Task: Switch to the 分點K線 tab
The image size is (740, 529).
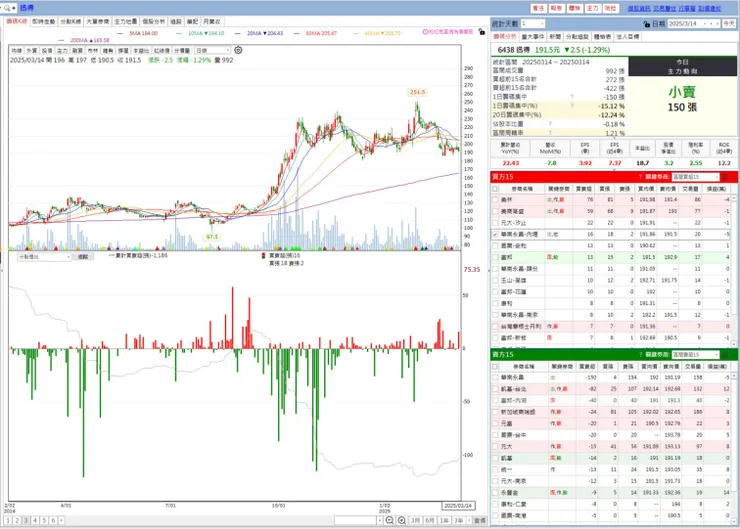Action: 70,22
